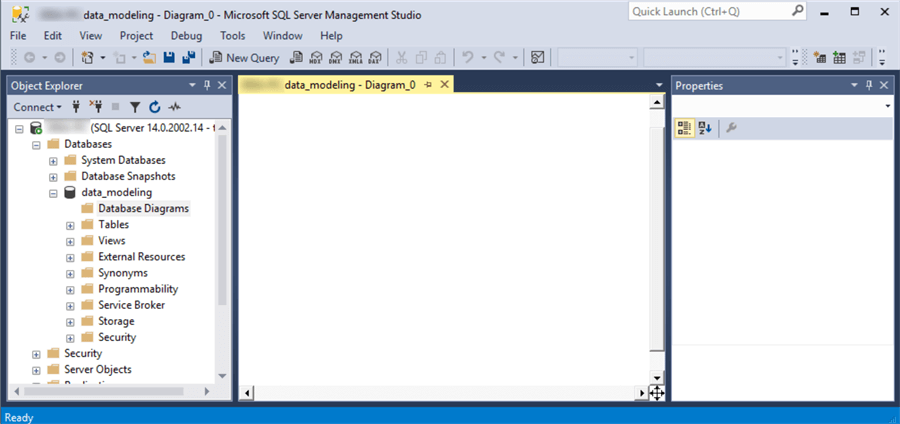Click the Refresh icon in Object Explorer

coord(154,107)
